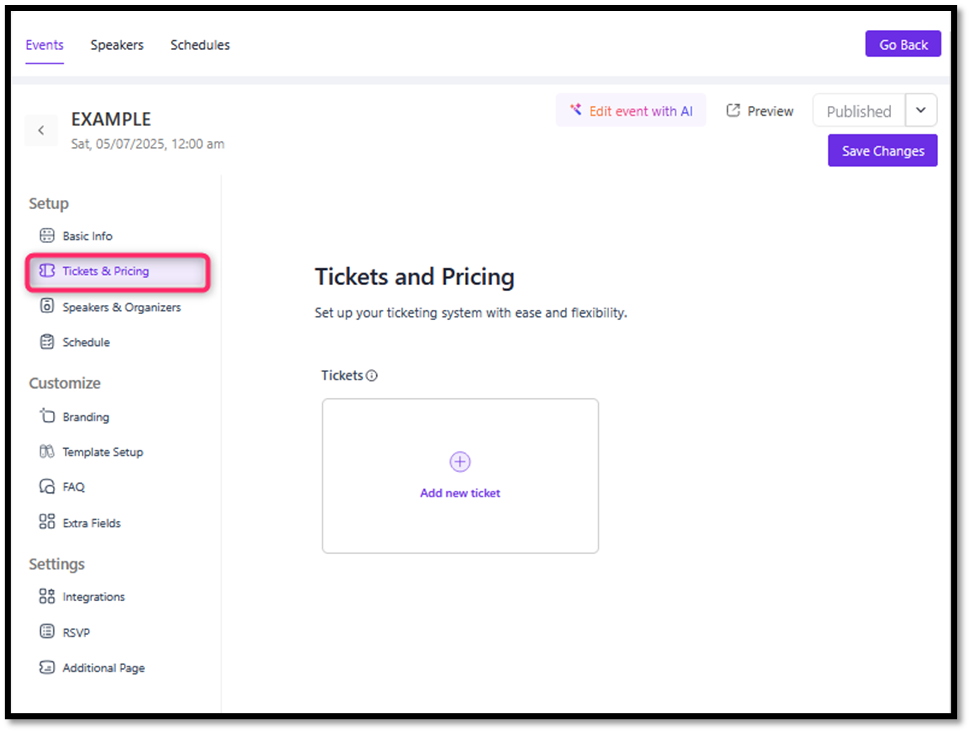Screen dimensions: 970x732
Task: Go back using the left chevron button
Action: pos(41,130)
